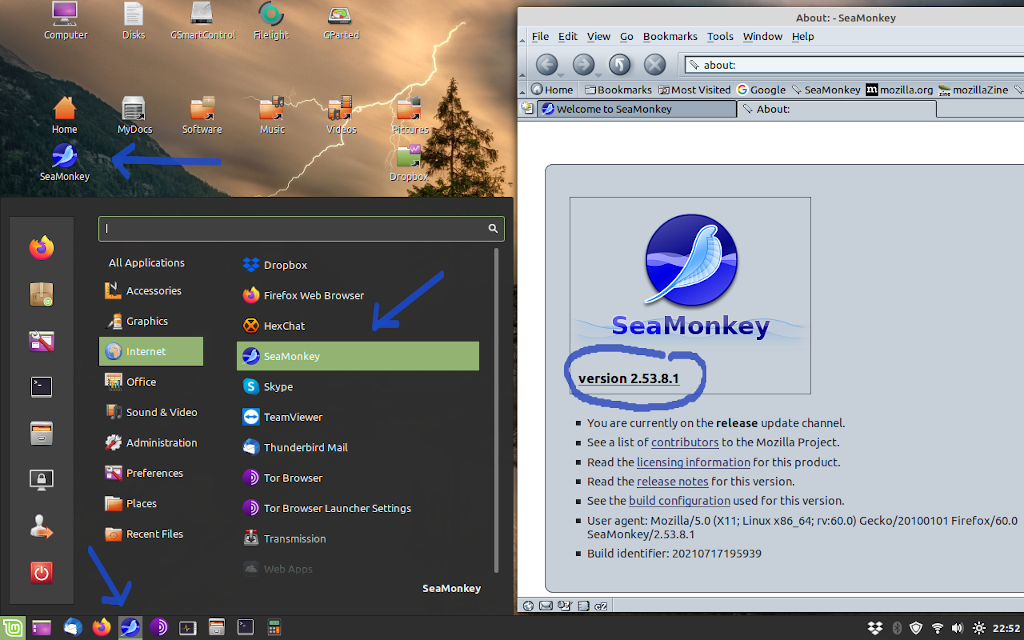Image resolution: width=1024 pixels, height=640 pixels.
Task: Select the Preferences category
Action: tap(151, 473)
